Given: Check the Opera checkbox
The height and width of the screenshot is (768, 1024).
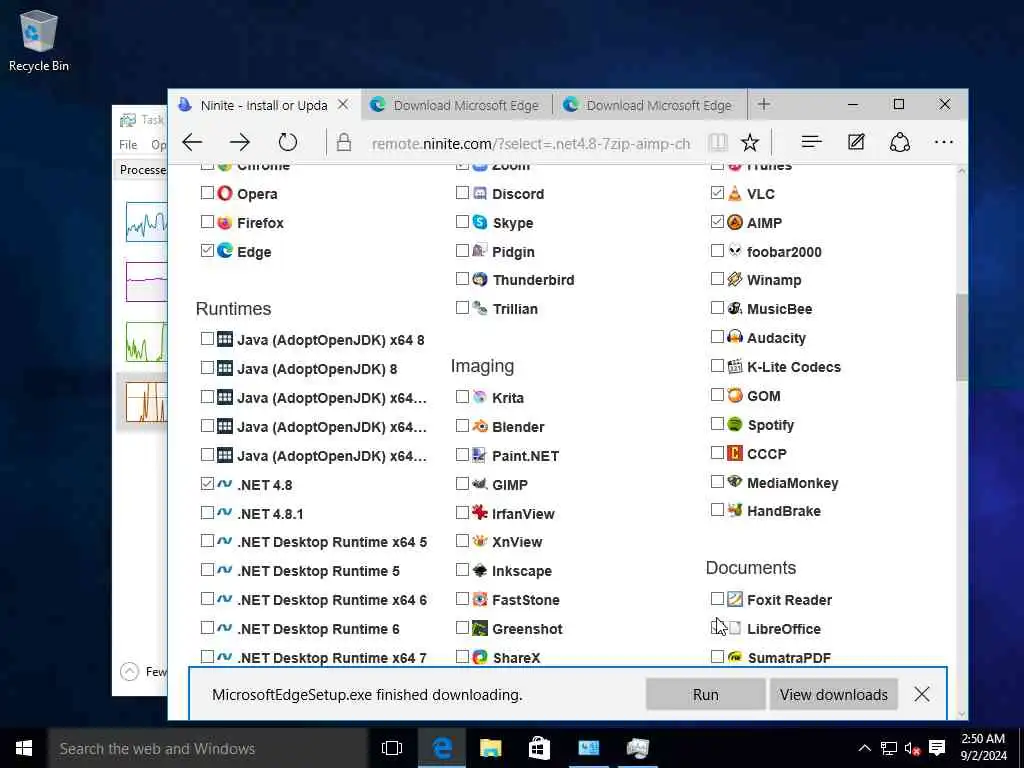Looking at the screenshot, I should (207, 193).
